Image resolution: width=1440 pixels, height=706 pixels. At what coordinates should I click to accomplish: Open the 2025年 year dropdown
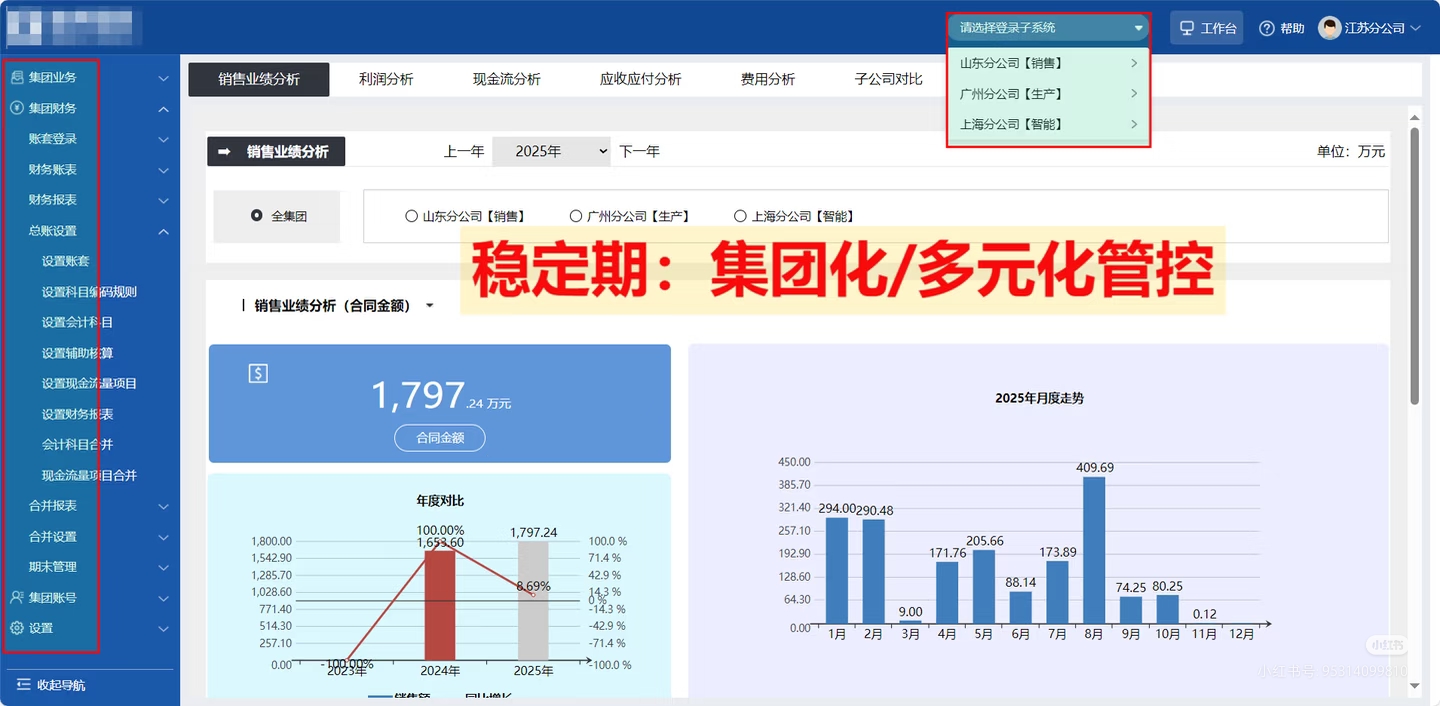pos(552,151)
